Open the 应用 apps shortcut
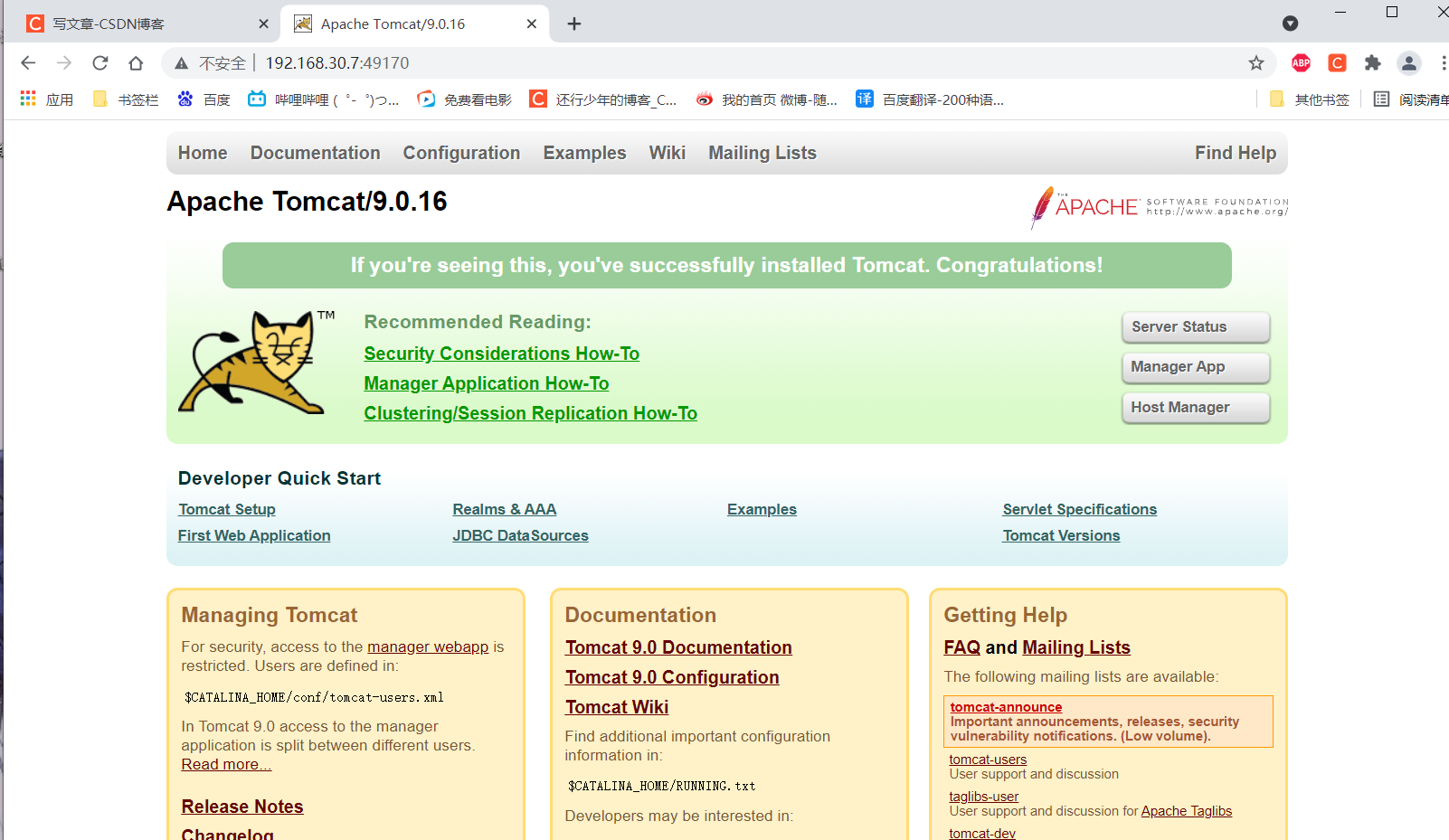This screenshot has height=840, width=1449. 47,99
